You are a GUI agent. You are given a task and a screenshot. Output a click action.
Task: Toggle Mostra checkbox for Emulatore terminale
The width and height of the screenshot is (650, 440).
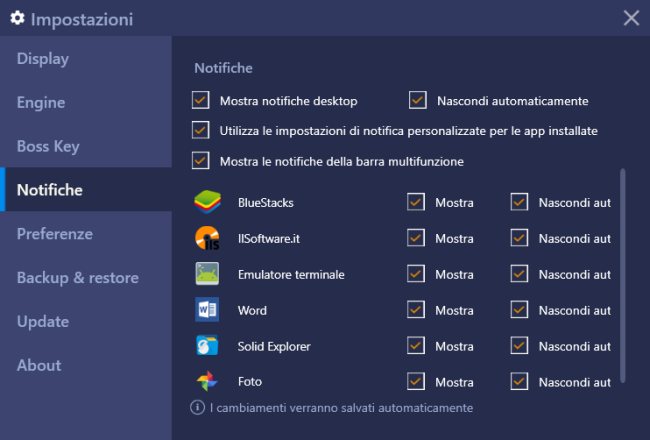click(416, 274)
